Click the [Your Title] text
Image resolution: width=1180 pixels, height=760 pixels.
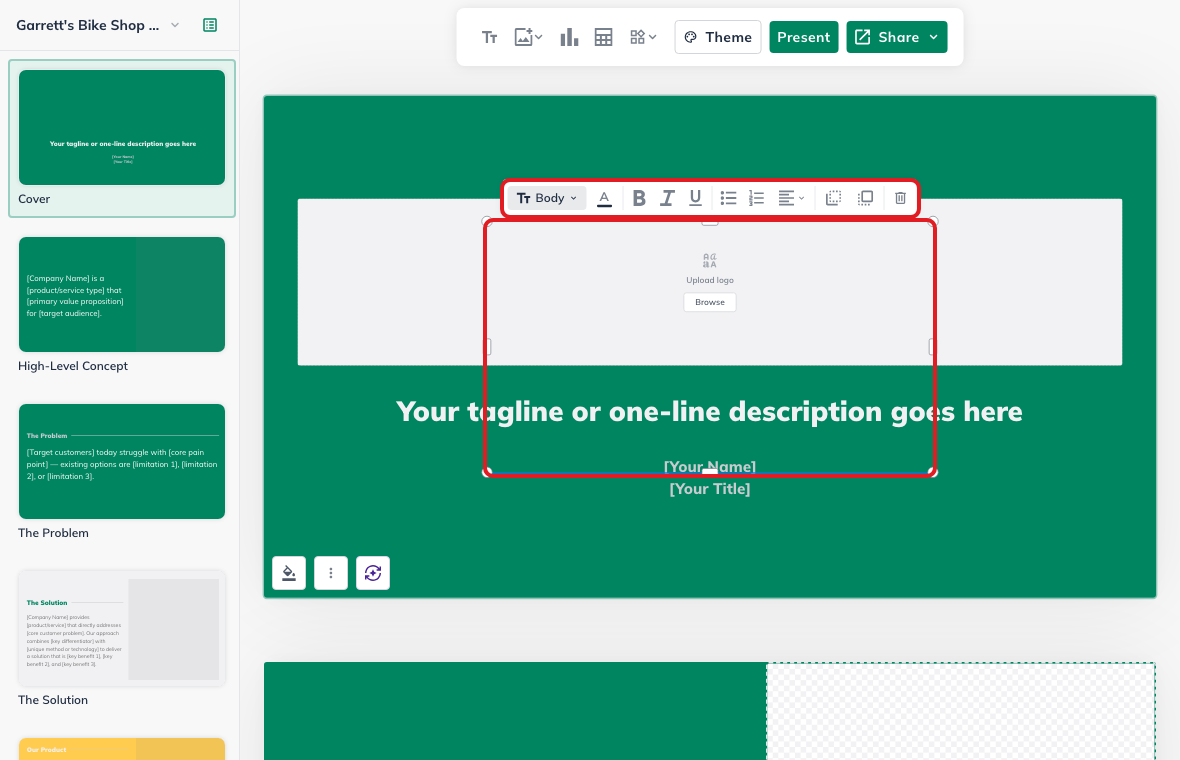coord(710,489)
